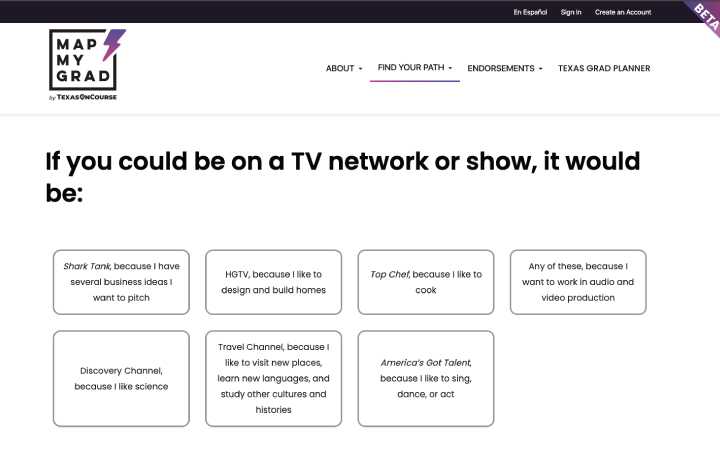This screenshot has height=460, width=720.
Task: Click the caret arrow beside Find Your Path
Action: (451, 69)
